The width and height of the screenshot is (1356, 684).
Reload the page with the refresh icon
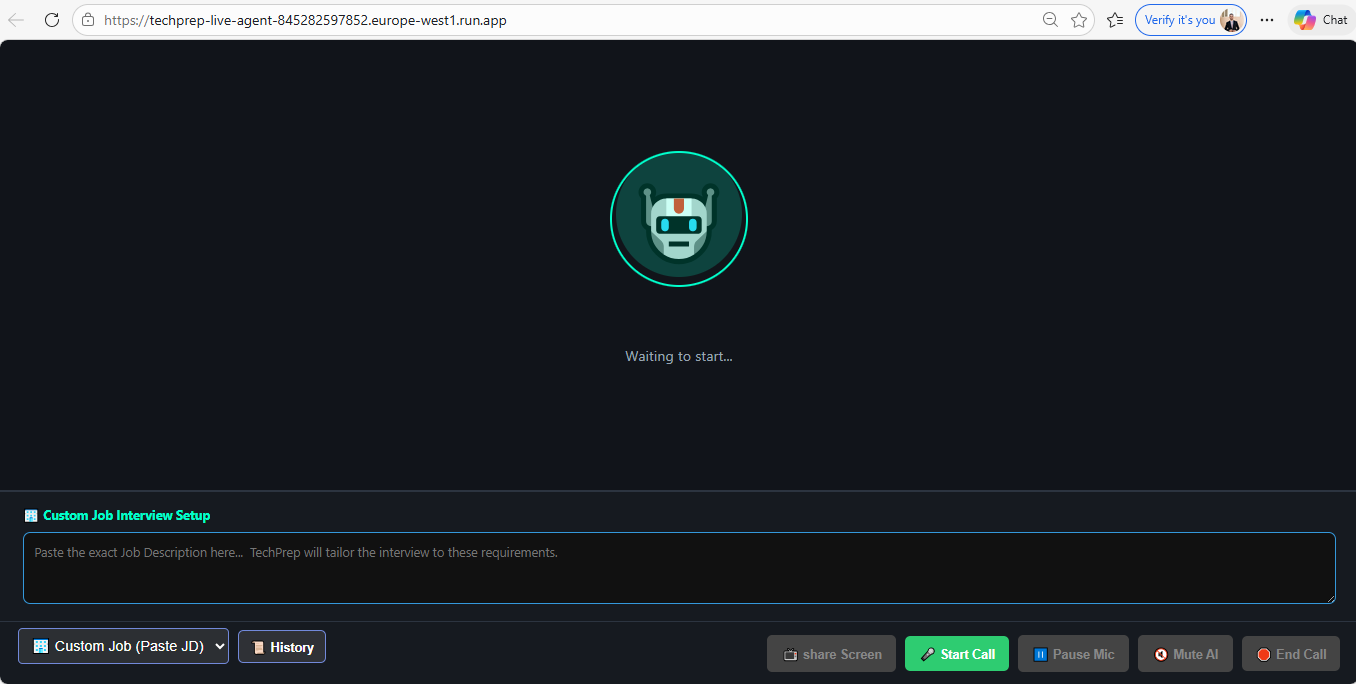[x=52, y=20]
